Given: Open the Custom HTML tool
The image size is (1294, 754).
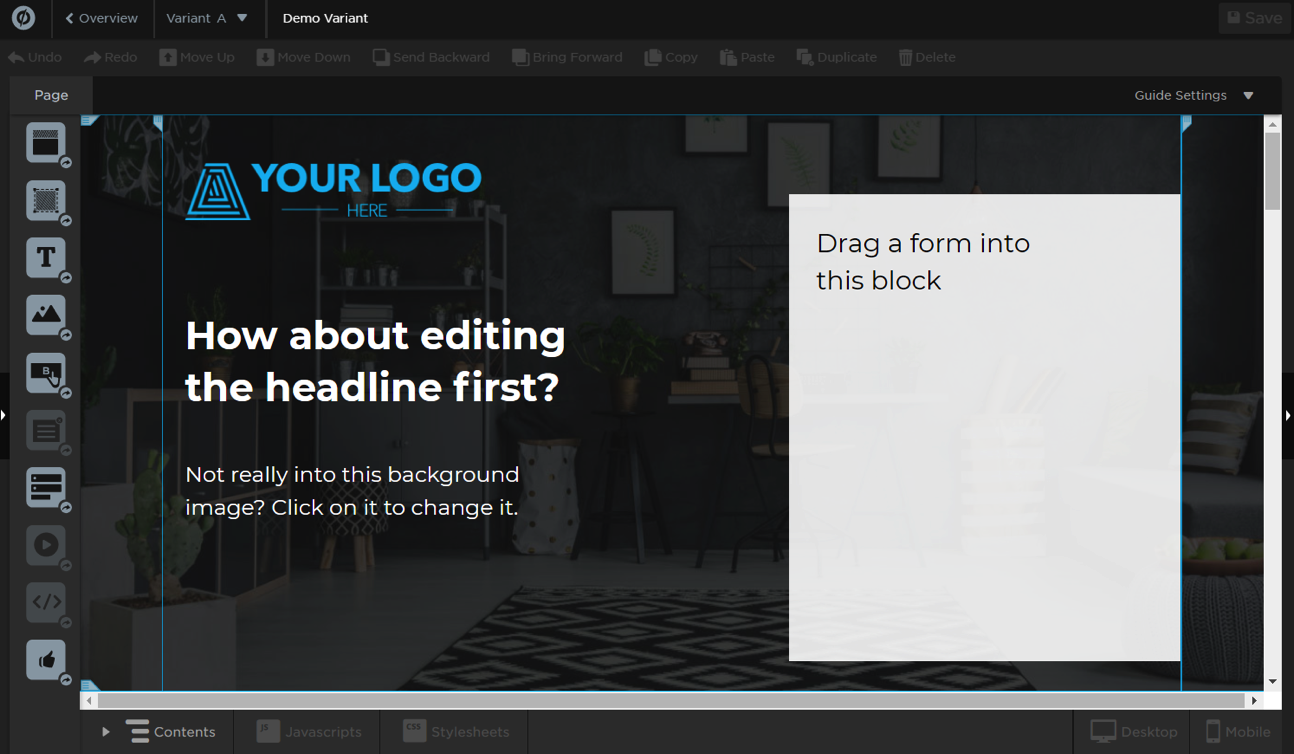Looking at the screenshot, I should [46, 602].
